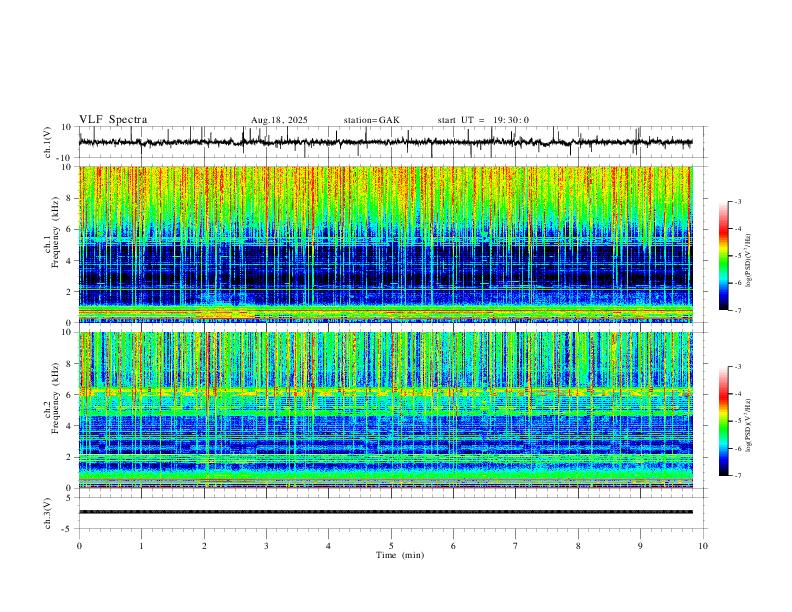Select the 'Aug.18, 2025' date label
This screenshot has width=792, height=612.
(x=279, y=120)
